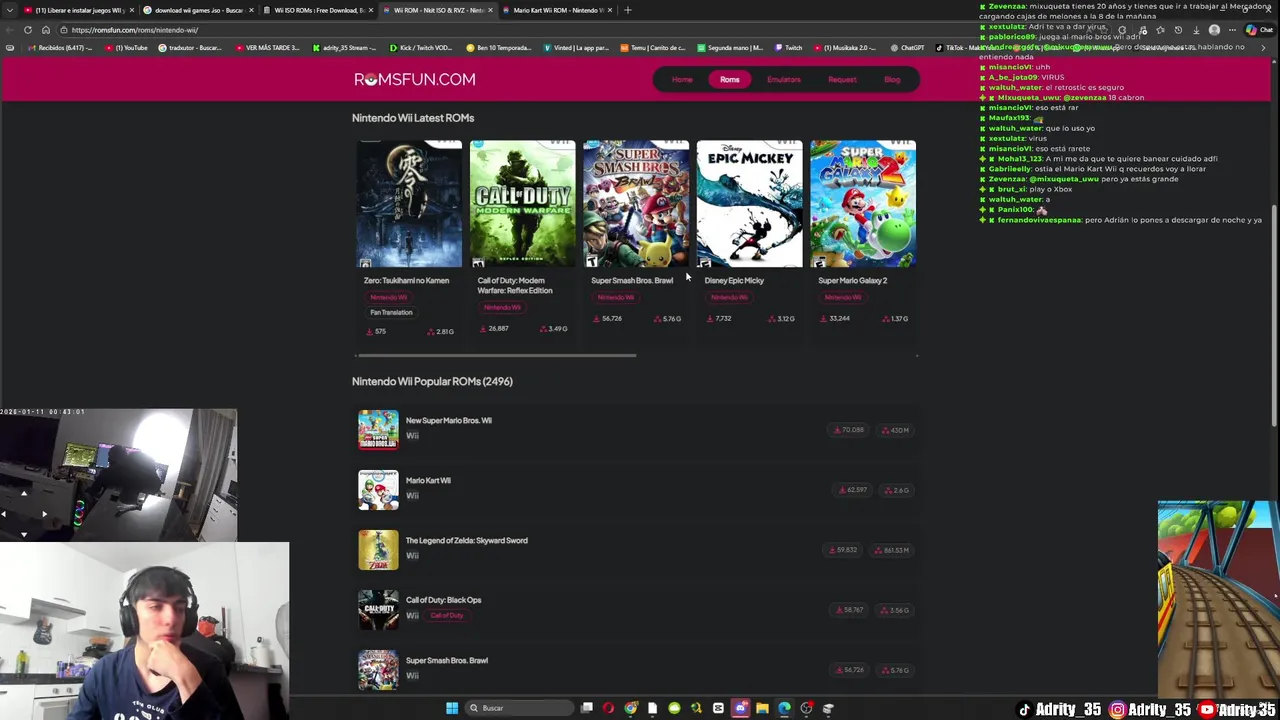Select the Roms navigation item
Screen dimensions: 1280x720
tap(730, 79)
